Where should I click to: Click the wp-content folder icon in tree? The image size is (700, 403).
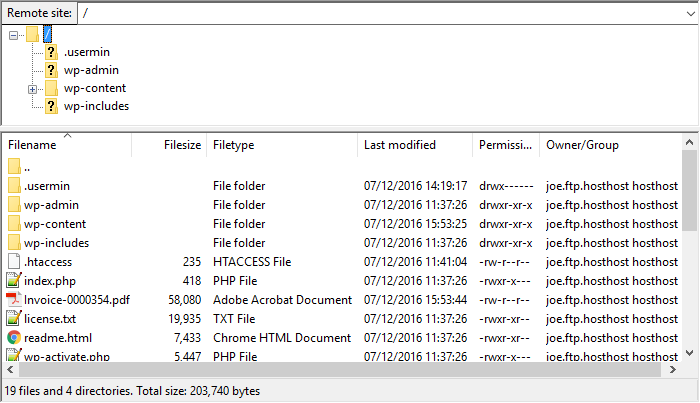pos(51,88)
